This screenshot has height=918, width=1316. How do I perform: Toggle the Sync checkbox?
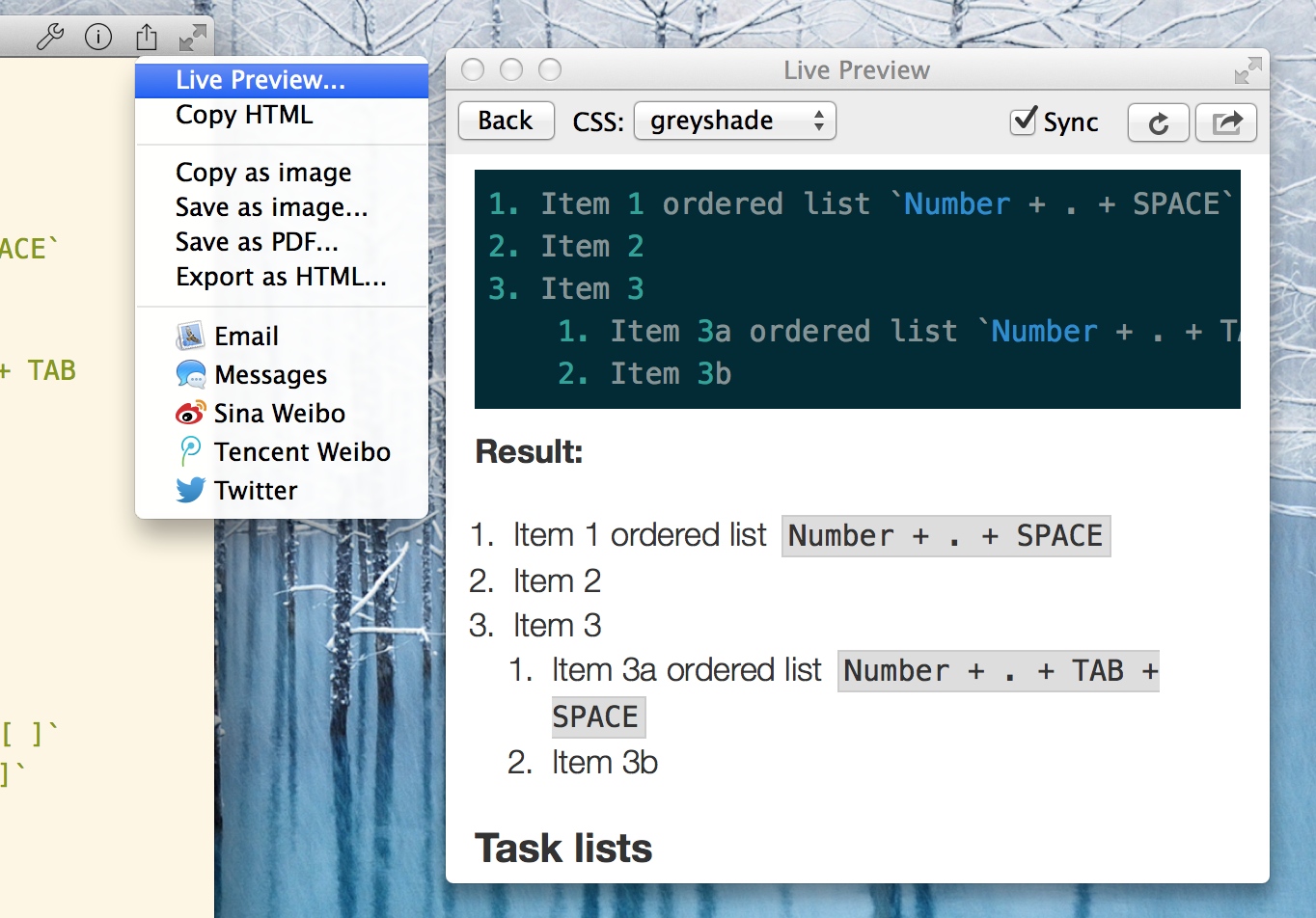coord(1024,121)
